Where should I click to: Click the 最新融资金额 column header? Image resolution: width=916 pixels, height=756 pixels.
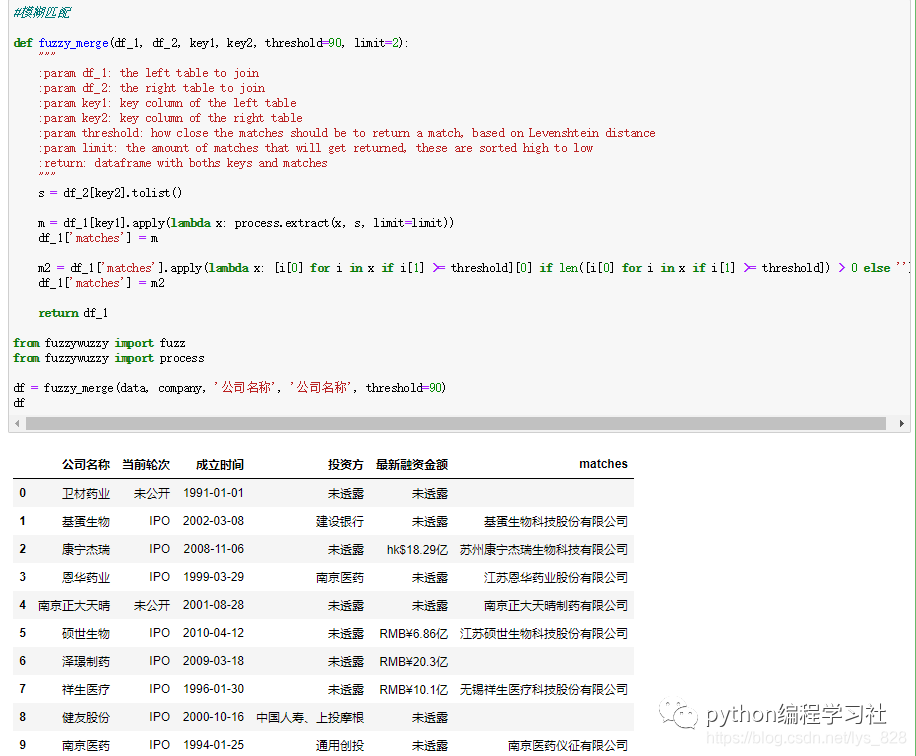[x=412, y=464]
